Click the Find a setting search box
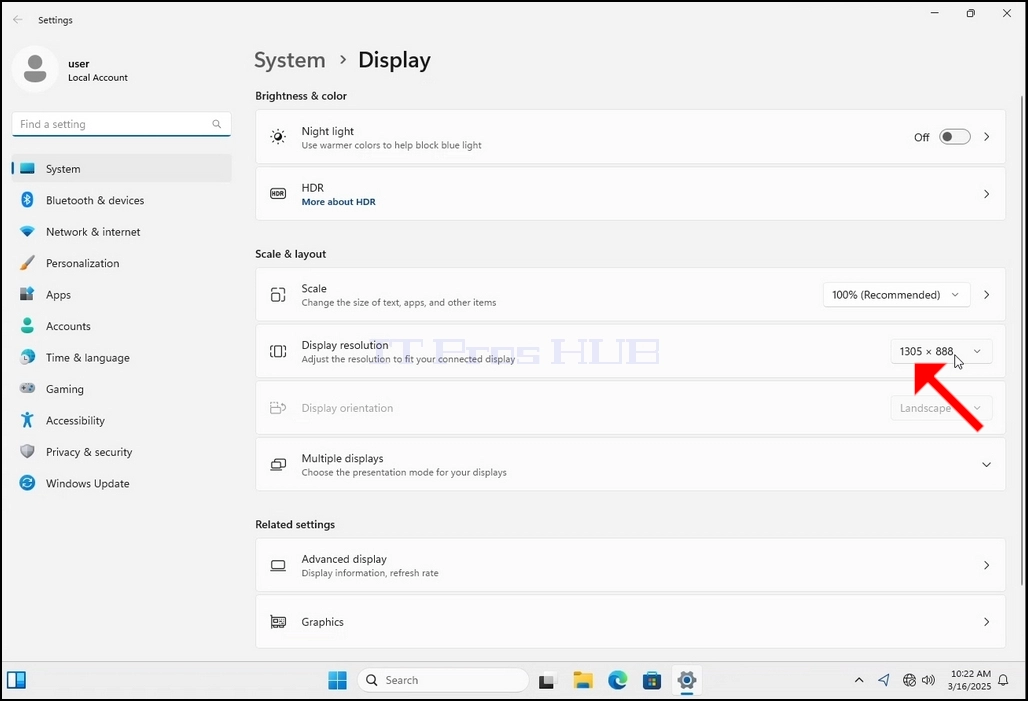 tap(121, 124)
